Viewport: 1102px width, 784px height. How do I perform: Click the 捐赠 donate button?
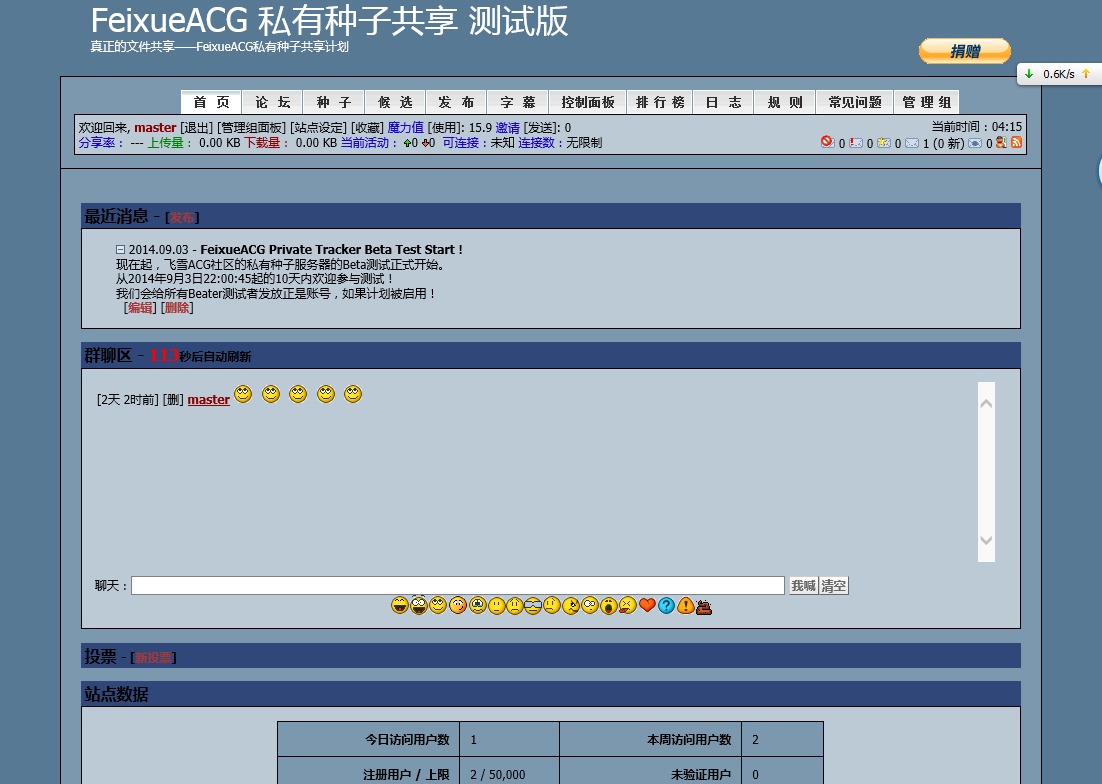pyautogui.click(x=965, y=51)
